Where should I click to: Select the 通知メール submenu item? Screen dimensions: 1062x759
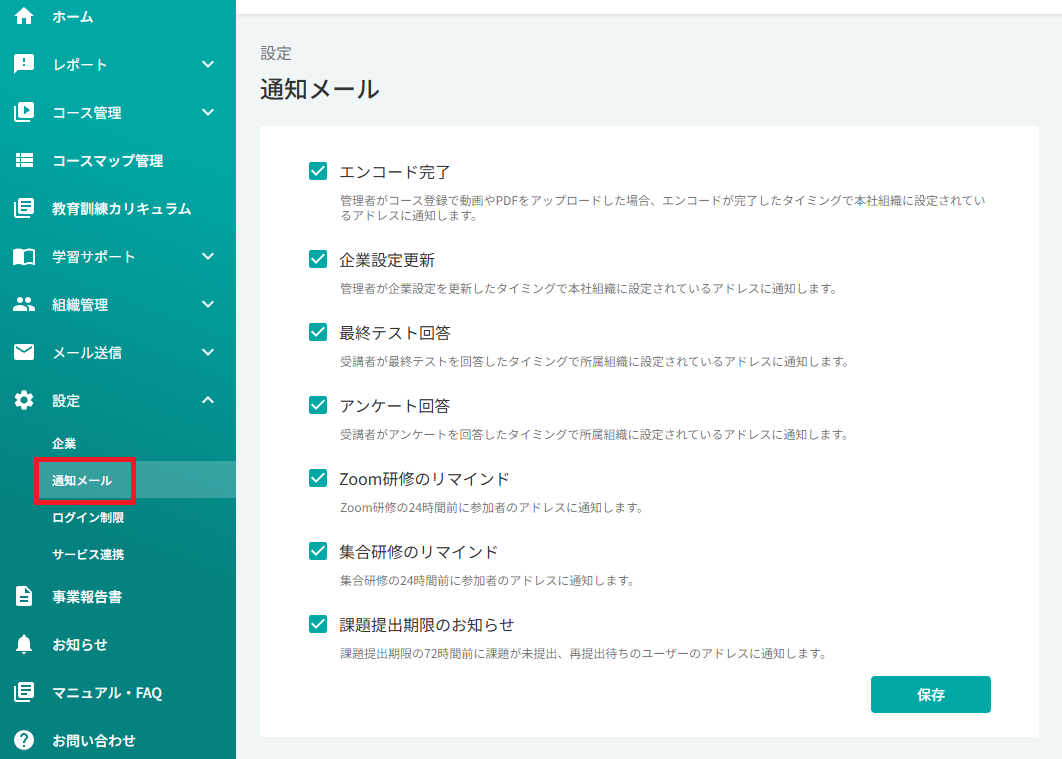click(82, 481)
